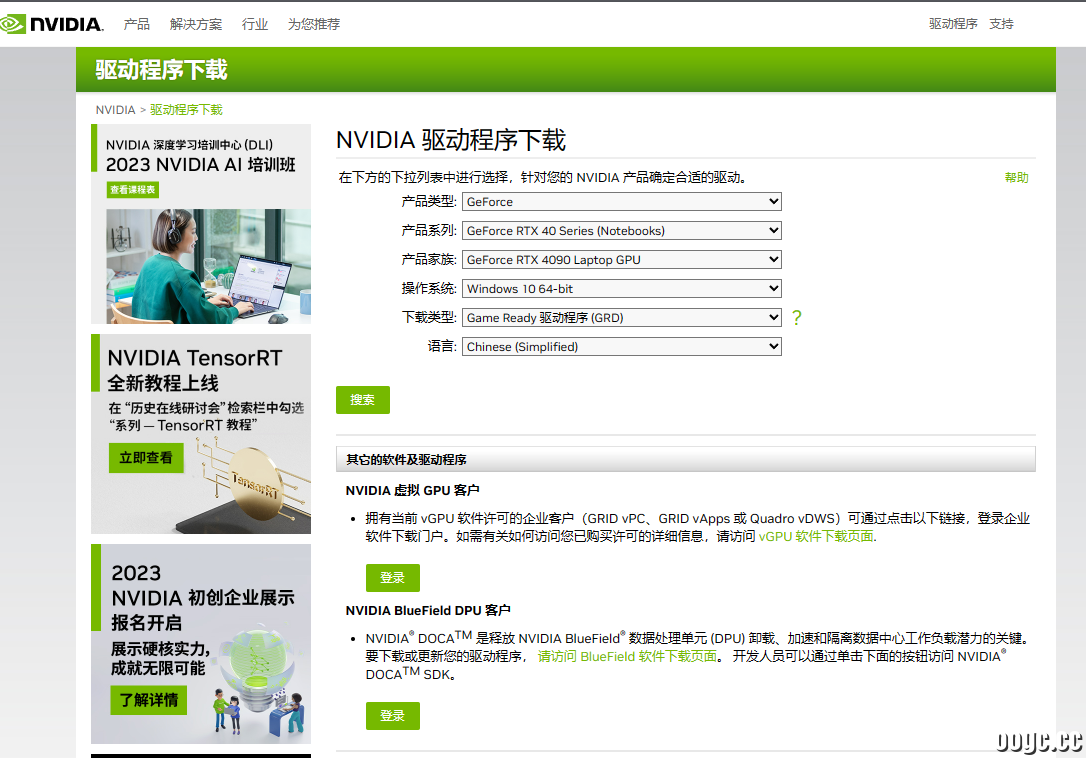Go to 驱动程序 in top navigation

pos(953,24)
